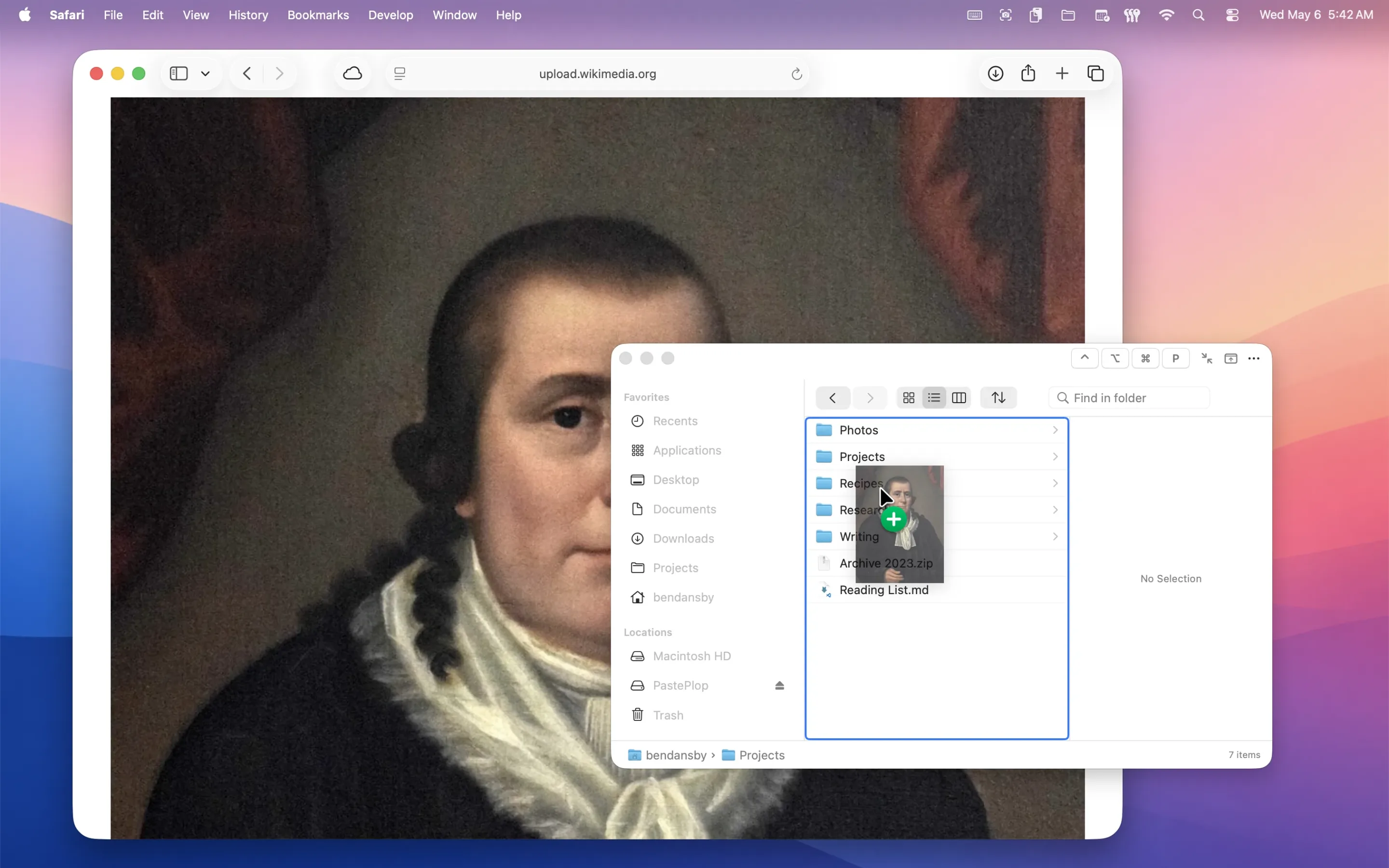Image resolution: width=1389 pixels, height=868 pixels.
Task: Expand the Writing folder chevron
Action: pyautogui.click(x=1055, y=536)
